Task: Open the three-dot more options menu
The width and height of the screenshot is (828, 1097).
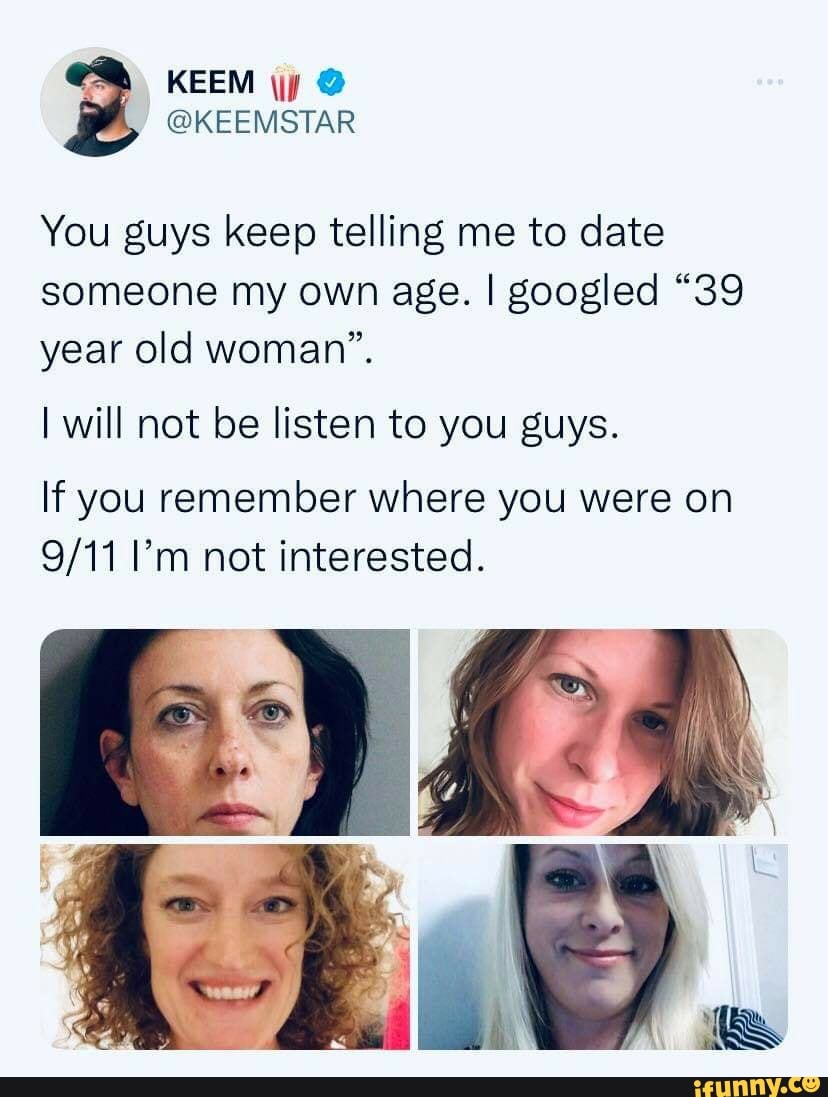Action: 770,83
